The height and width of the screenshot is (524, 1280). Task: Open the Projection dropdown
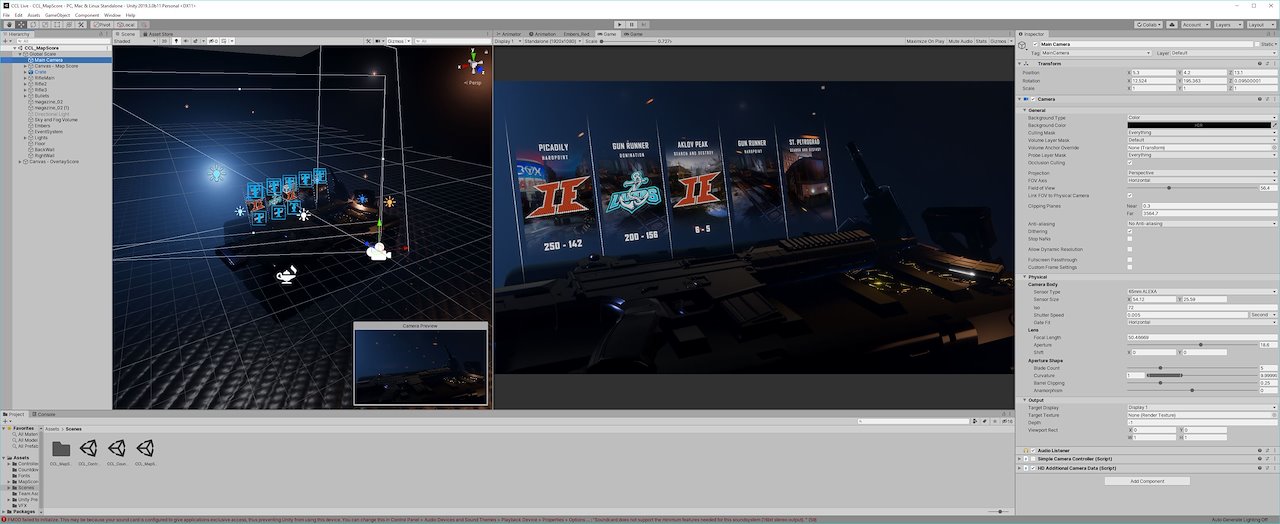1202,173
